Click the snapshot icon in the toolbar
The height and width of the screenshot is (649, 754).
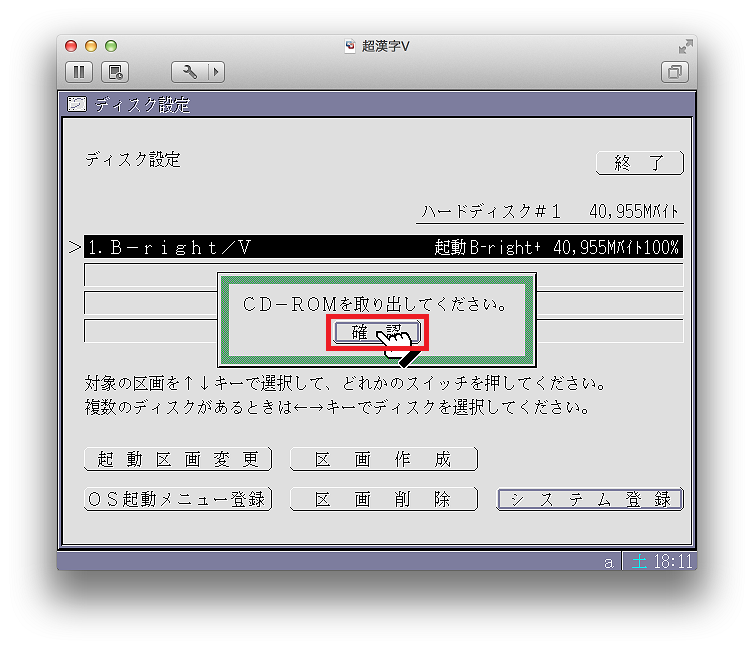115,72
